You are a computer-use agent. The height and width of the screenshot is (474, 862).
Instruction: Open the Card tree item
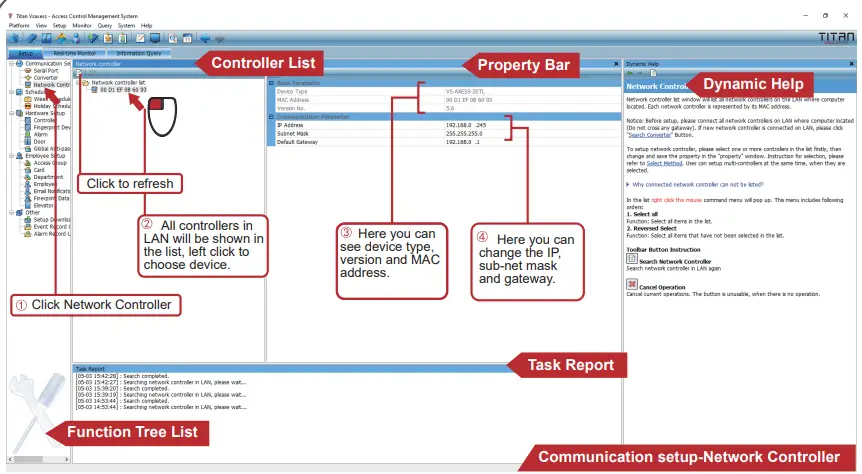point(34,170)
